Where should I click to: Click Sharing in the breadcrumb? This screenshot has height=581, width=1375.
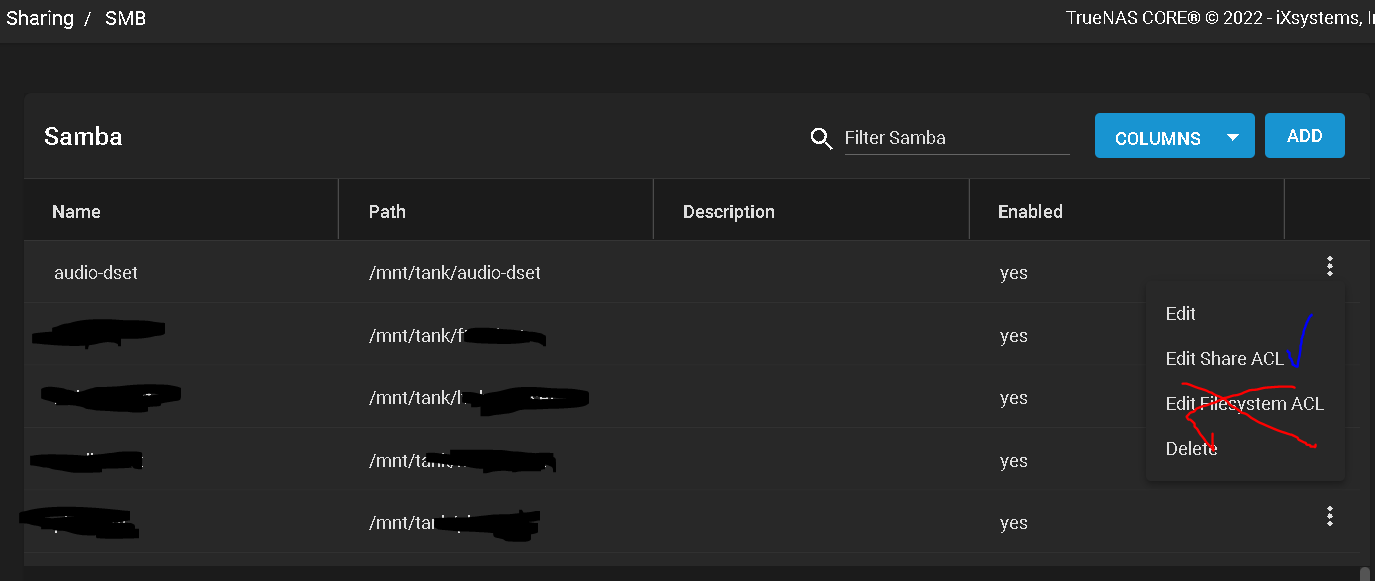click(39, 18)
